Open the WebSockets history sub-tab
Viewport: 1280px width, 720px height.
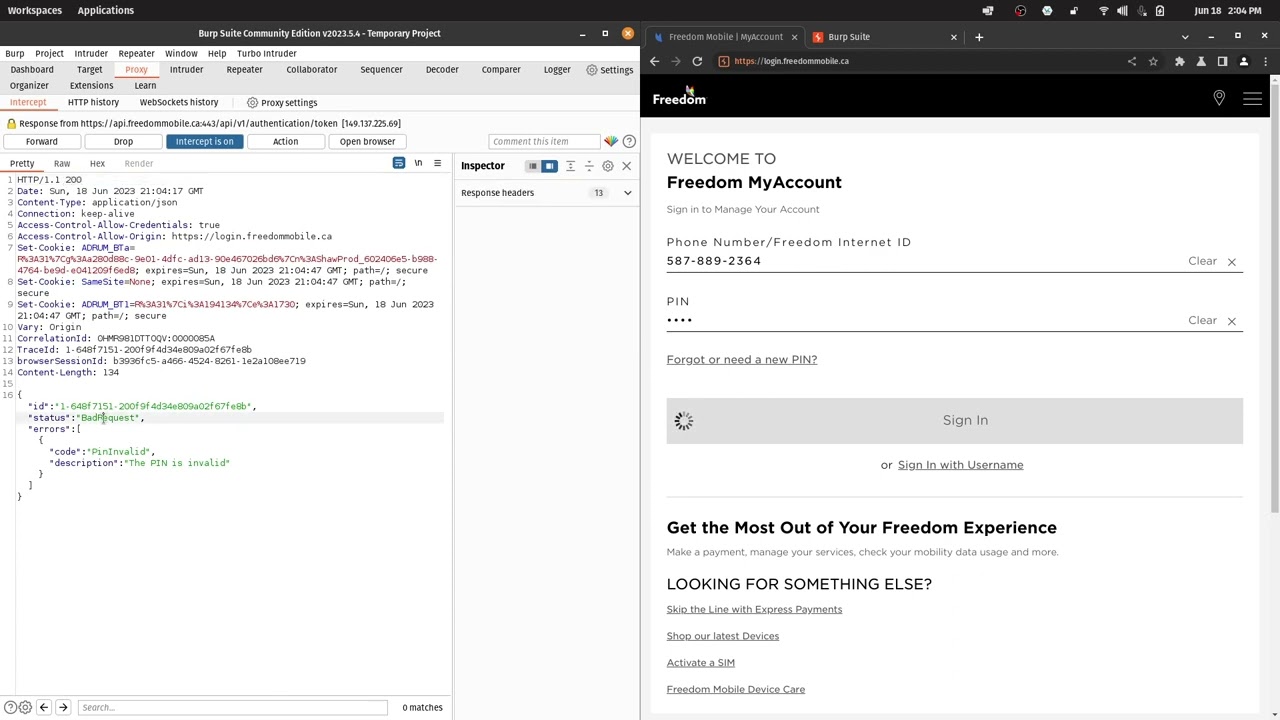tap(179, 102)
